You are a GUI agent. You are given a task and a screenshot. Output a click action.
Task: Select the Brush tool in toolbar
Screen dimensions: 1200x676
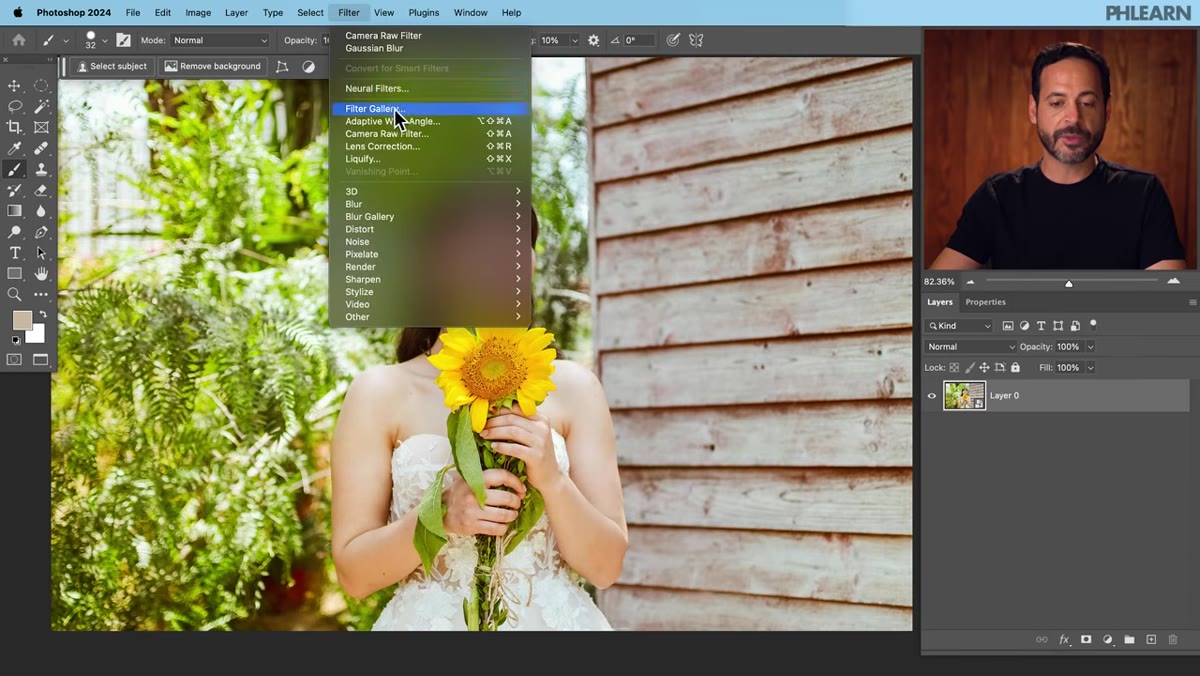[15, 169]
